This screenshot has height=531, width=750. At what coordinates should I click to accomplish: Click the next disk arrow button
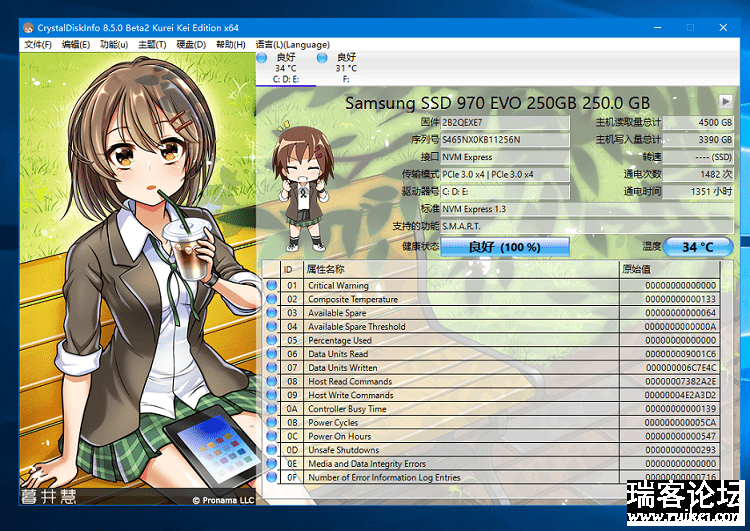[x=726, y=101]
